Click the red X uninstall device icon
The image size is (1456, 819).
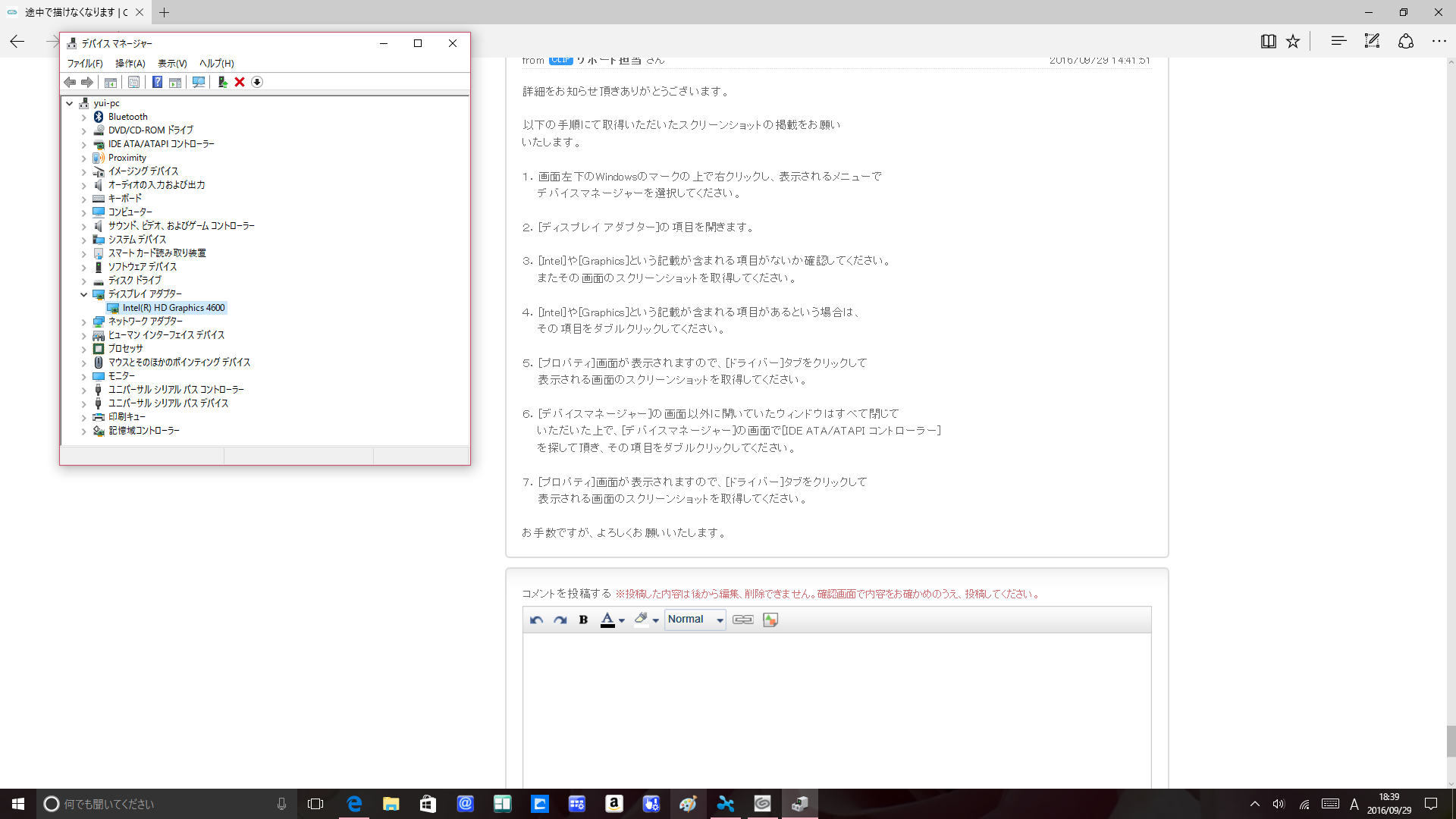240,82
